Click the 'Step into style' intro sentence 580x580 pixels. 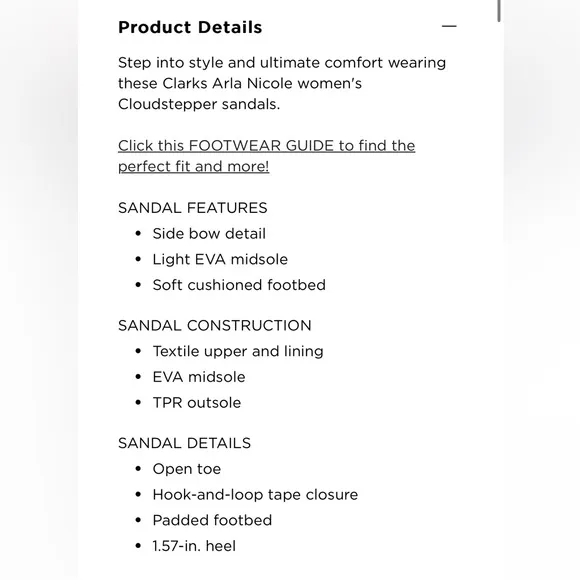point(282,84)
